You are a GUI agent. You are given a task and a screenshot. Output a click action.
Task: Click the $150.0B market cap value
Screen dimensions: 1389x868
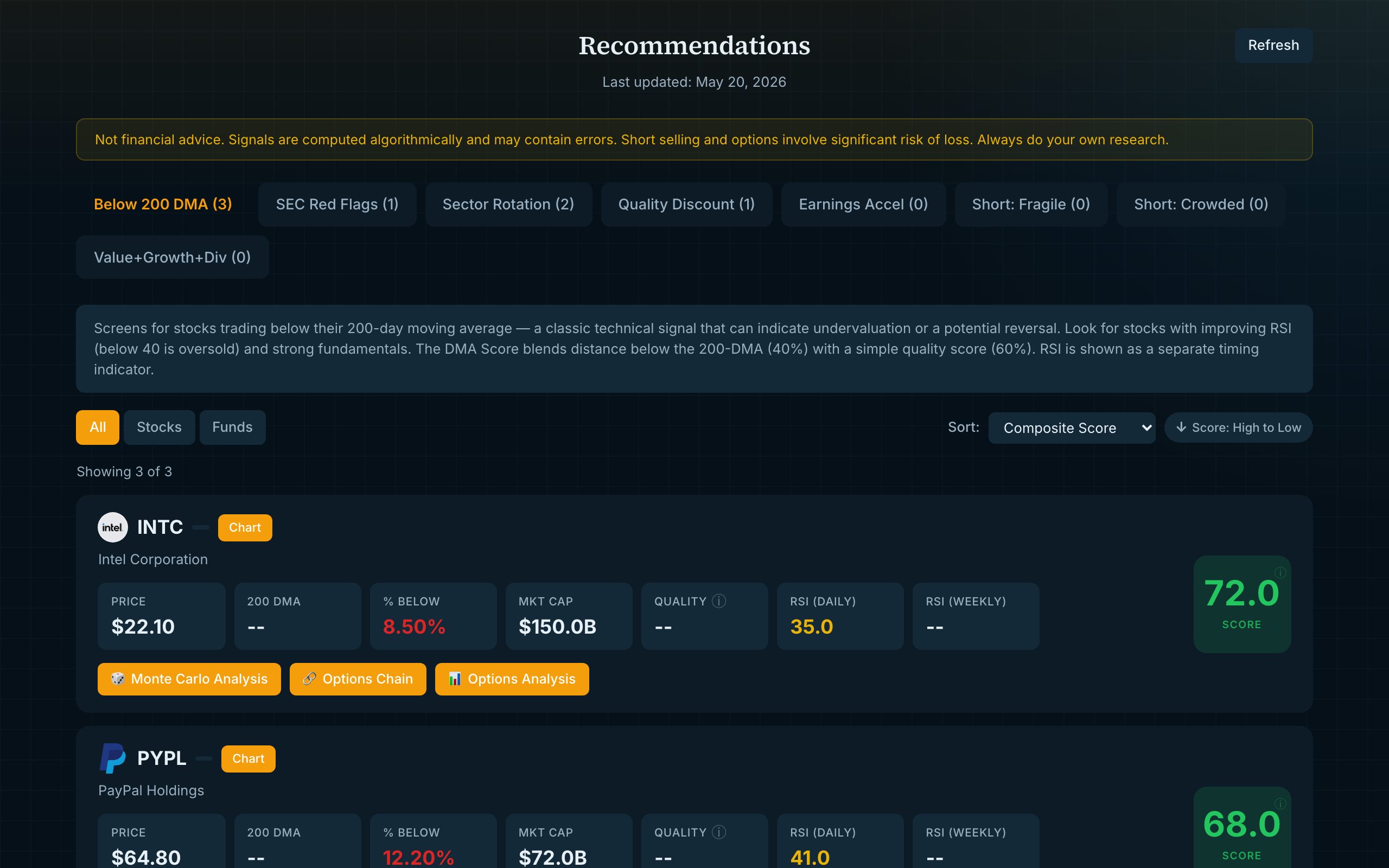[557, 626]
